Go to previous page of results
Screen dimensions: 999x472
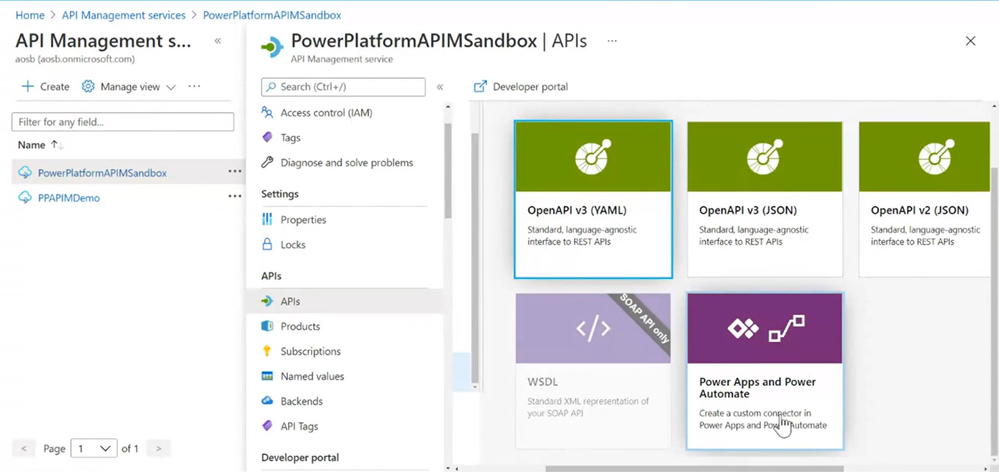(24, 448)
